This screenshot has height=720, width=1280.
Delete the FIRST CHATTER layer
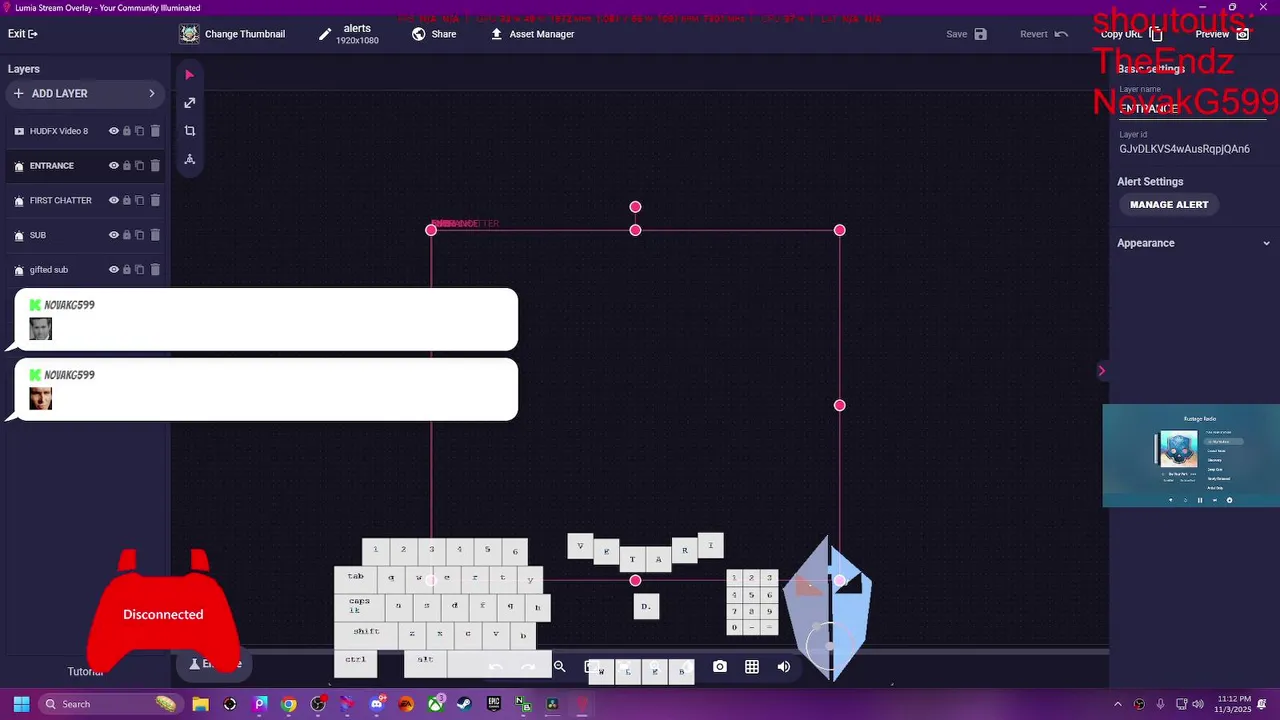155,200
